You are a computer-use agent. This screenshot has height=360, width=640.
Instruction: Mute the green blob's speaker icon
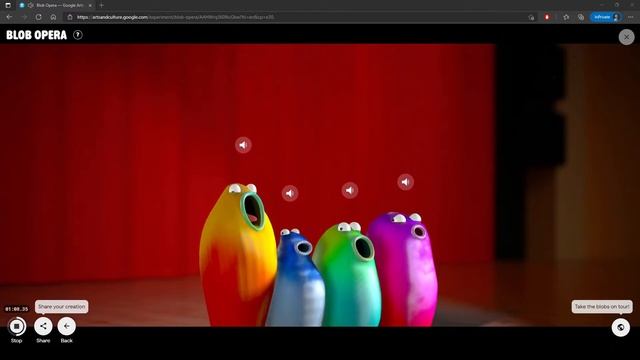350,190
